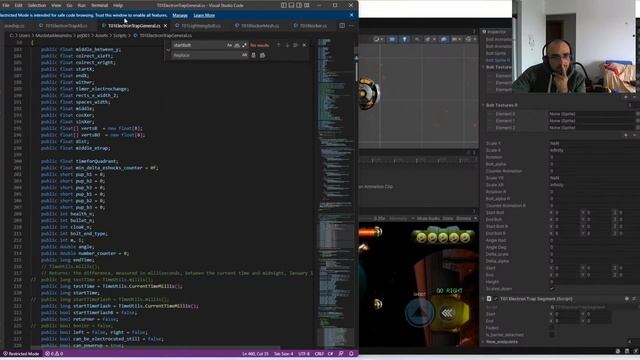
Task: Open the Unity scene draw mode dropdown
Action: pos(378,39)
